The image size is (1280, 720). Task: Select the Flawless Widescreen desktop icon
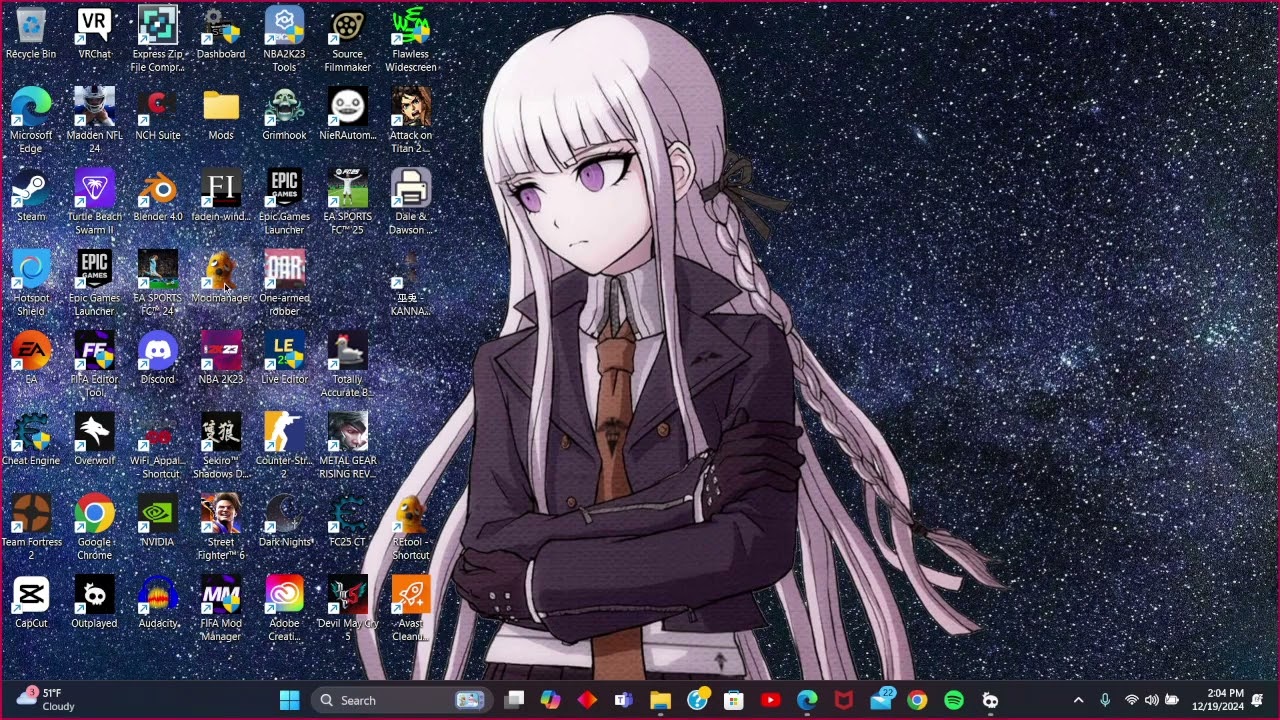411,40
